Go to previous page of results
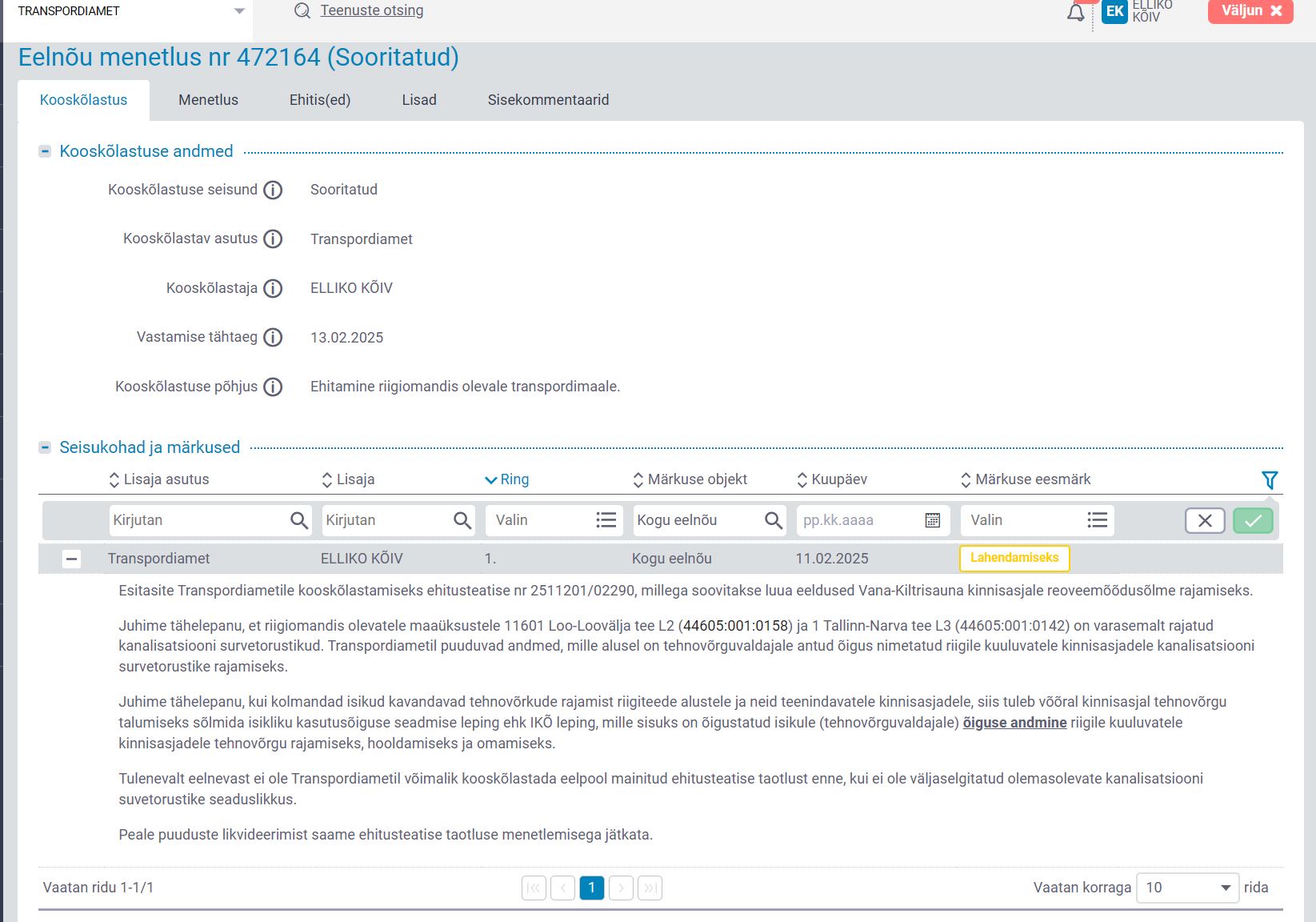Image resolution: width=1316 pixels, height=922 pixels. click(562, 888)
